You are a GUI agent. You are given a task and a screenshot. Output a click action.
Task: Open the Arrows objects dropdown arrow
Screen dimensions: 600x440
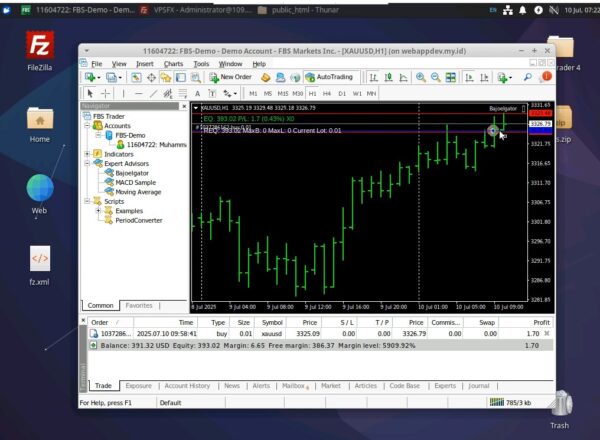[235, 94]
